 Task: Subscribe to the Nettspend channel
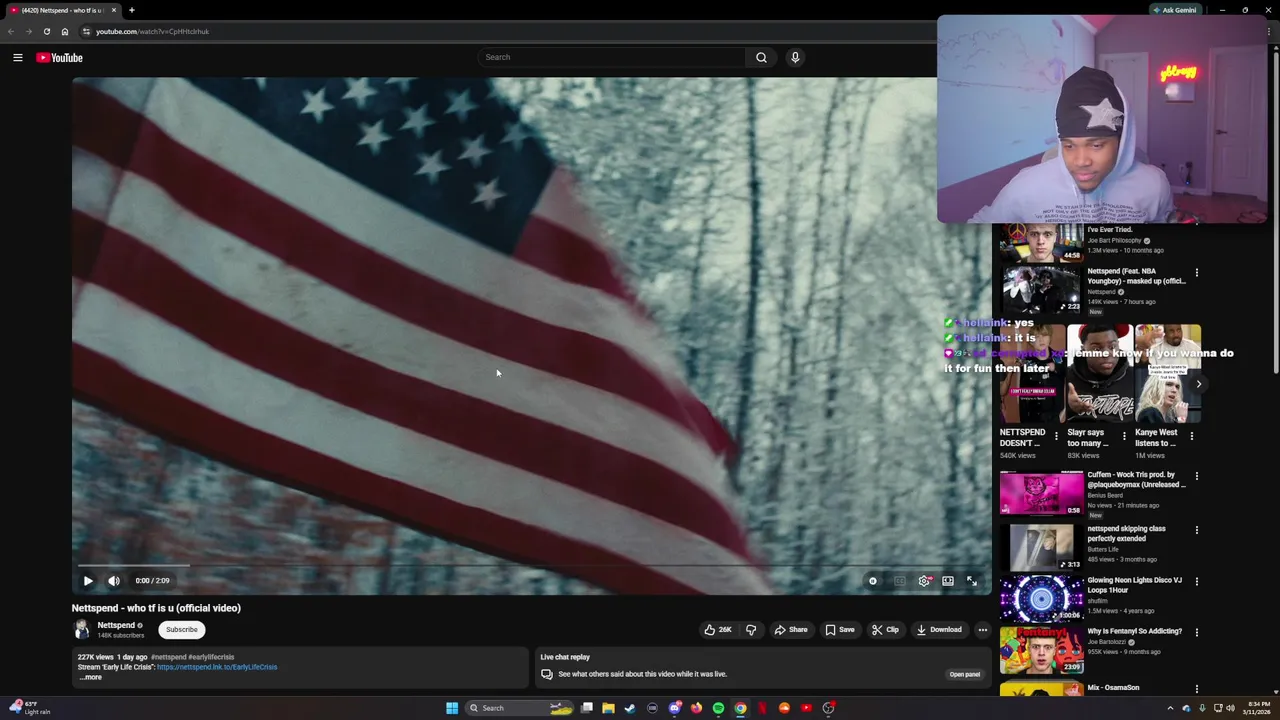182,630
